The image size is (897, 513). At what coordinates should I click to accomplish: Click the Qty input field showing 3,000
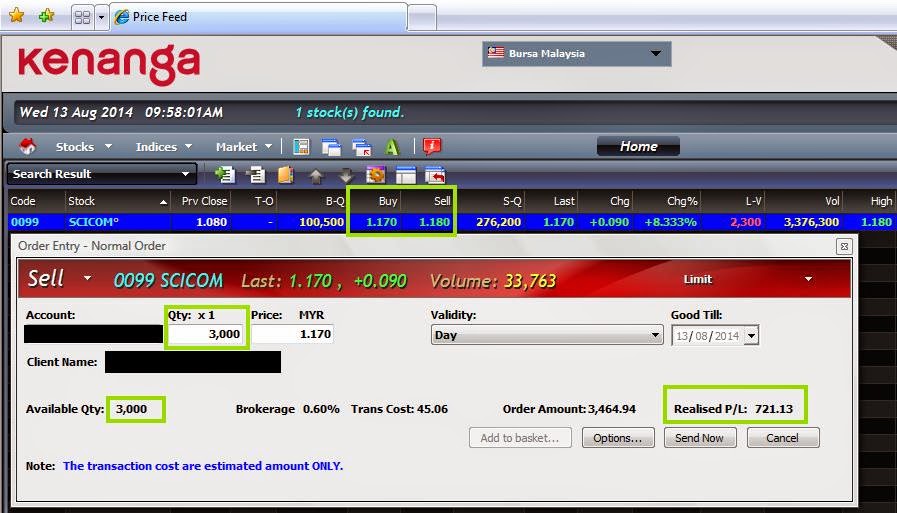[207, 334]
